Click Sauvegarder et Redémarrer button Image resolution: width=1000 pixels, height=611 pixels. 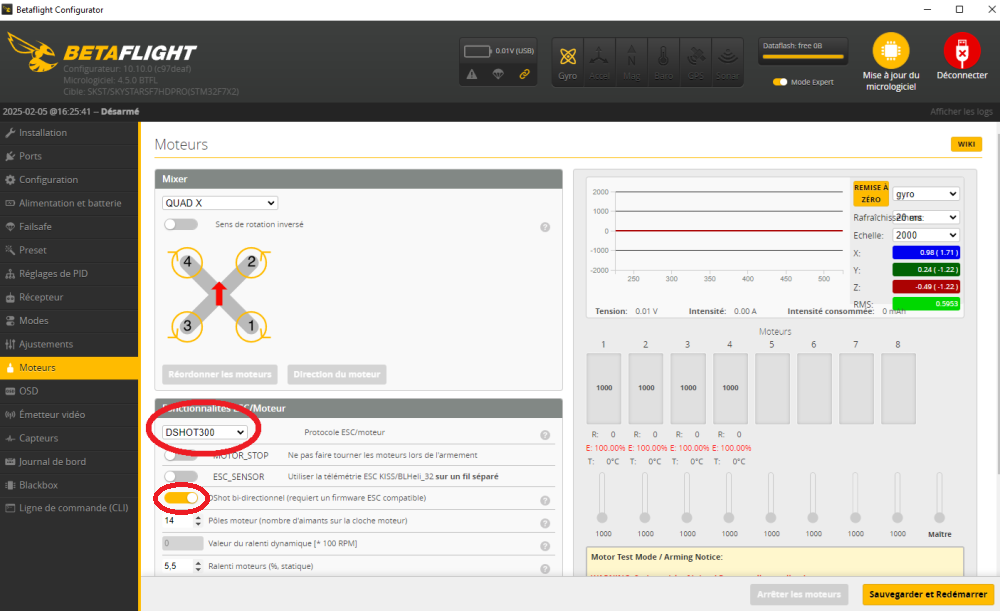927,594
